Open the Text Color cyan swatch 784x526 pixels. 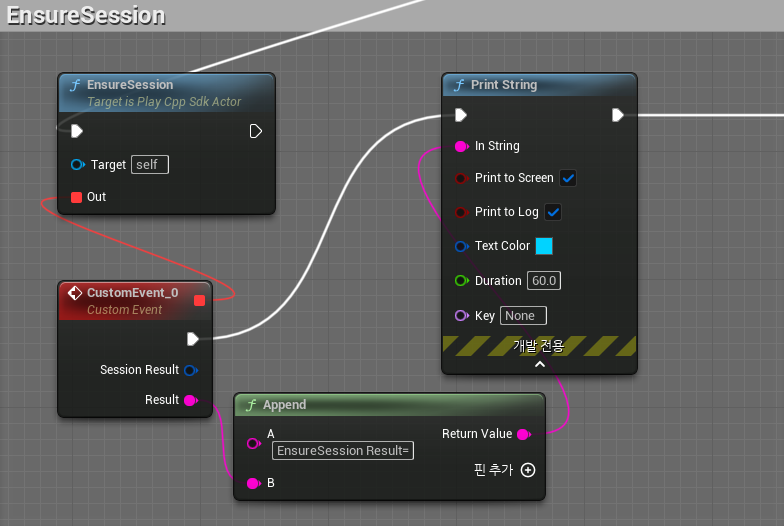click(544, 246)
